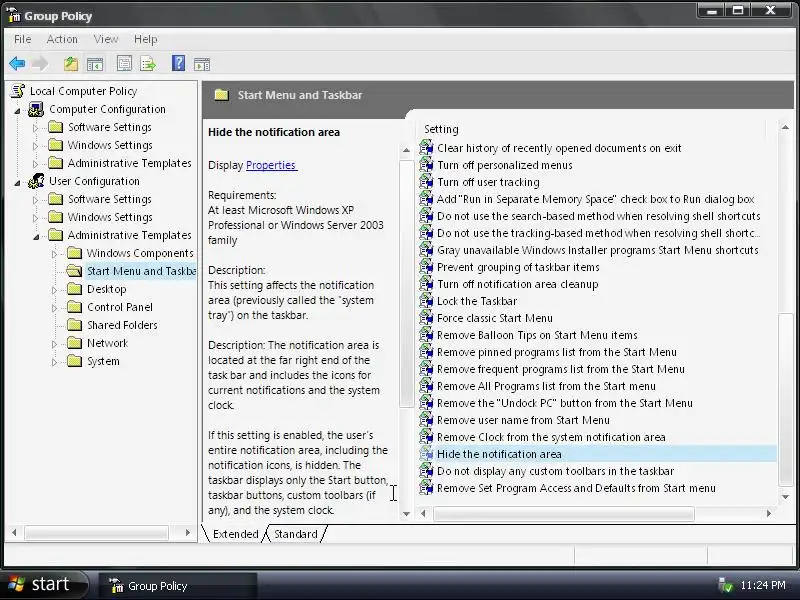Select Remove Clock from the system notification area
Viewport: 800px width, 600px height.
point(551,437)
